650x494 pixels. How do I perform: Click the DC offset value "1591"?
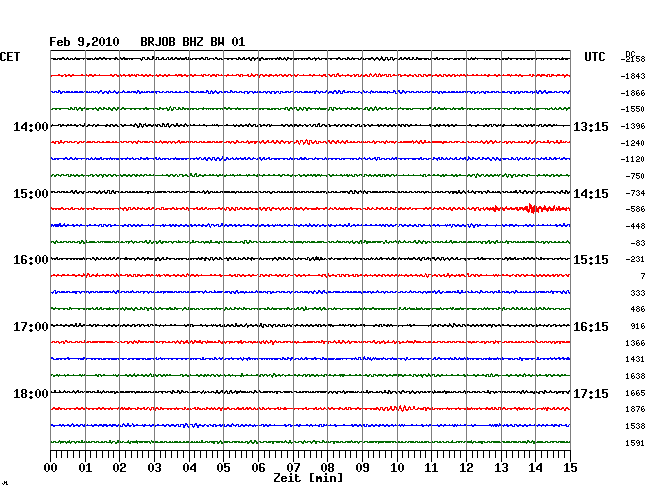coord(635,443)
